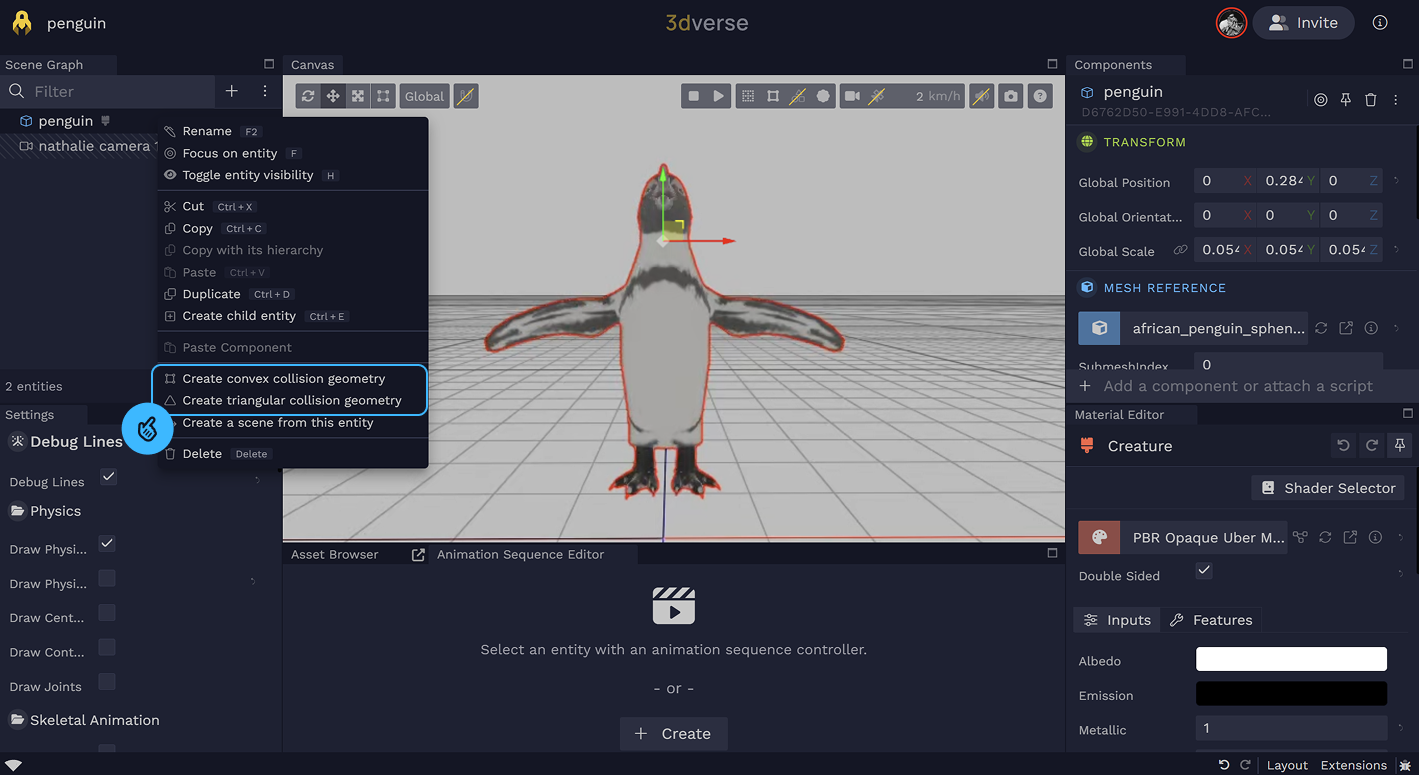Toggle the muted sound icon in canvas toolbar
Viewport: 1419px width, 775px height.
point(983,96)
